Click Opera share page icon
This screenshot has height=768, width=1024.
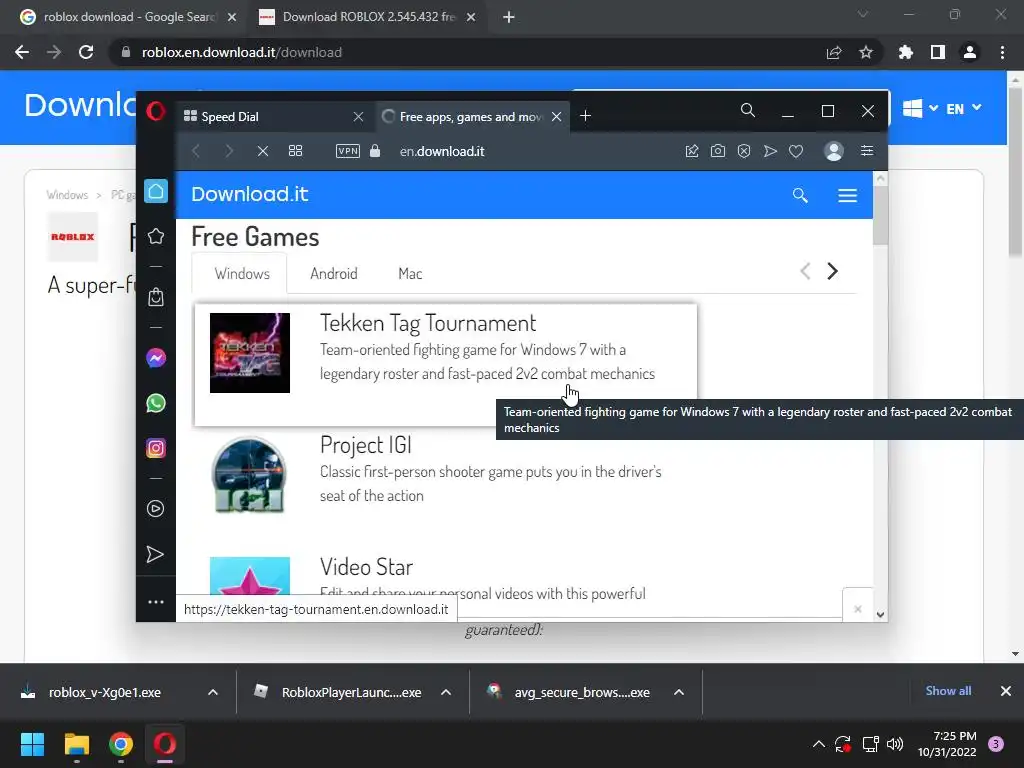pyautogui.click(x=692, y=151)
